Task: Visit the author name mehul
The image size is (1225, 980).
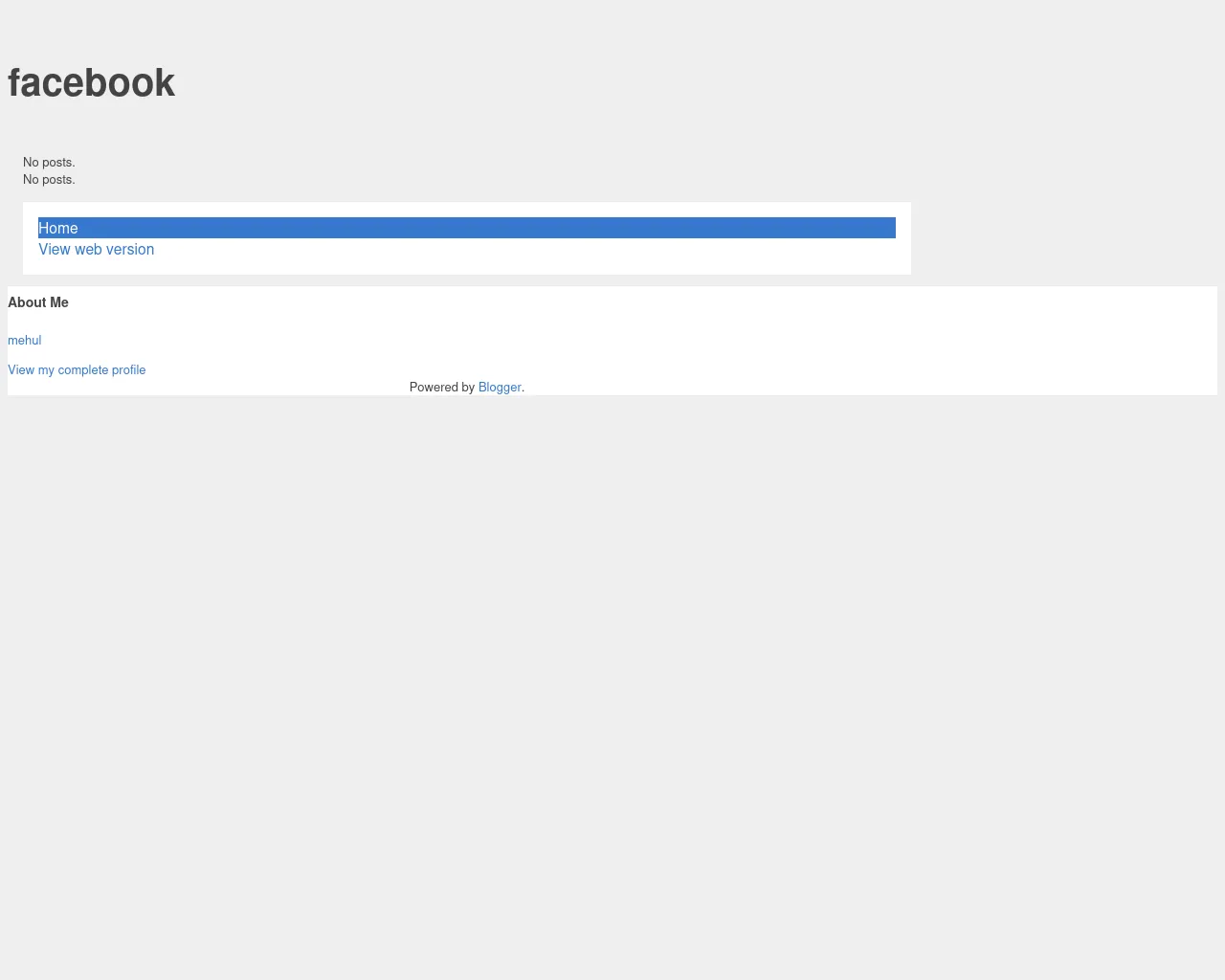Action: (24, 340)
